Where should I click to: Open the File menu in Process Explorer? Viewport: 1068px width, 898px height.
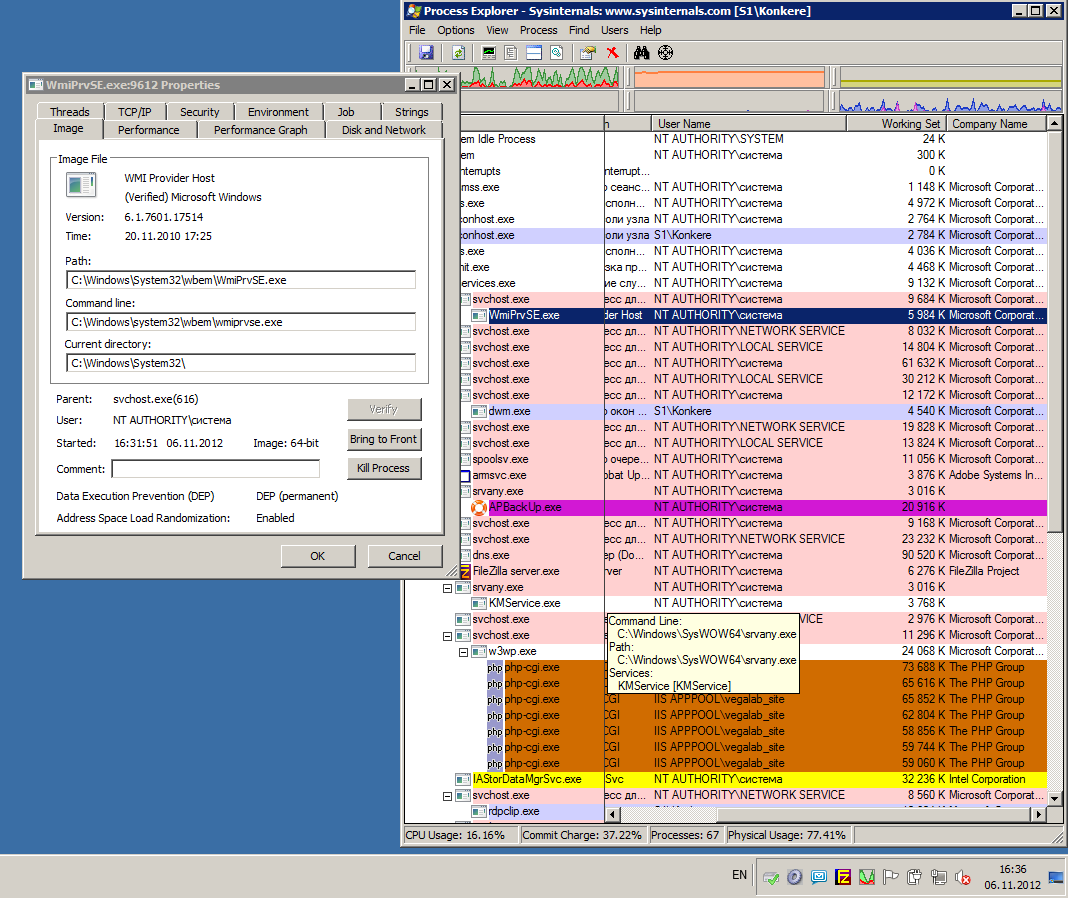tap(417, 30)
